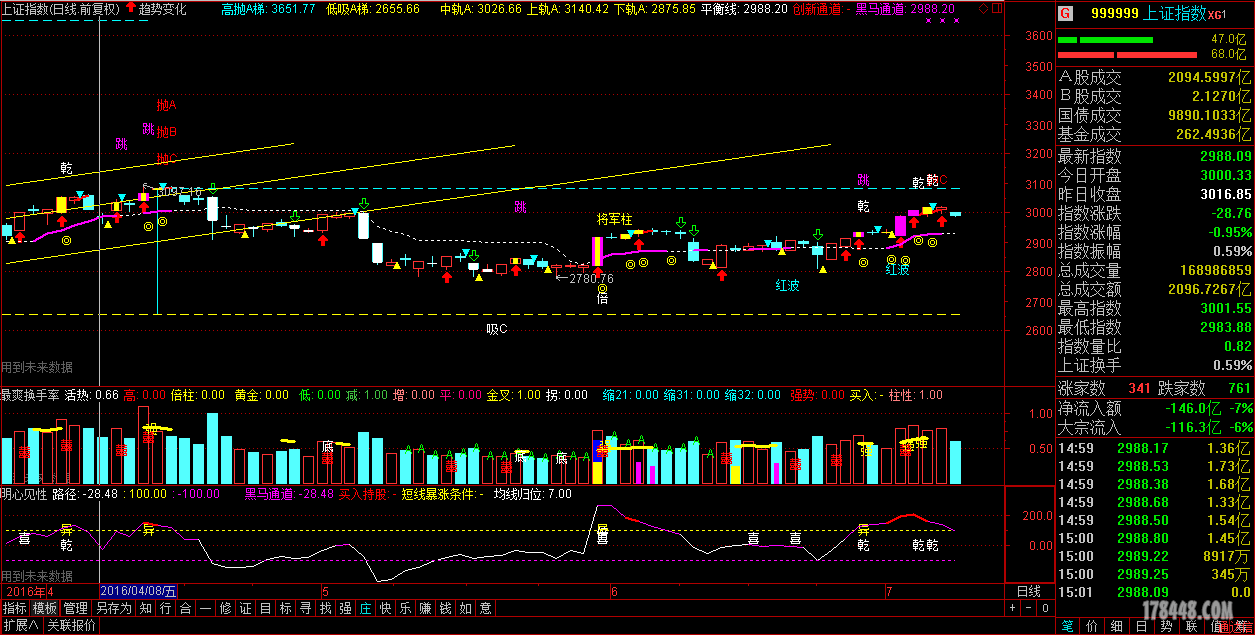Viewport: 1255px width, 635px height.
Task: Click the 吸C label near dashed line
Action: pyautogui.click(x=497, y=329)
